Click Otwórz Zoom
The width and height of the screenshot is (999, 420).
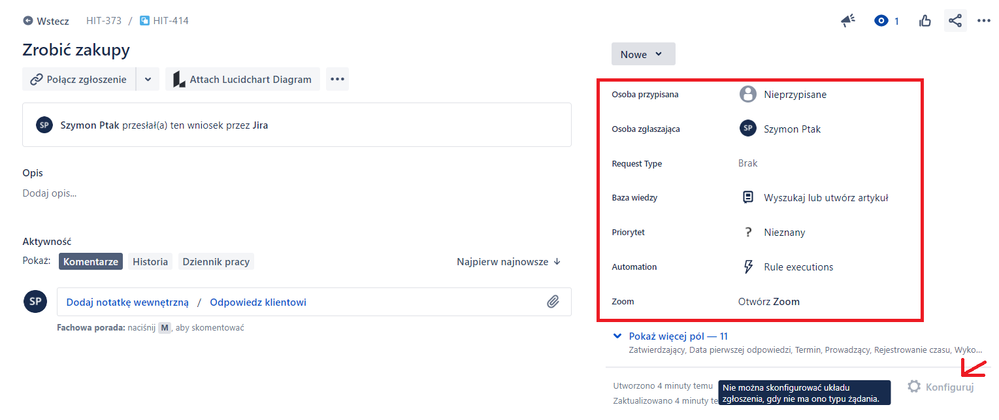768,301
